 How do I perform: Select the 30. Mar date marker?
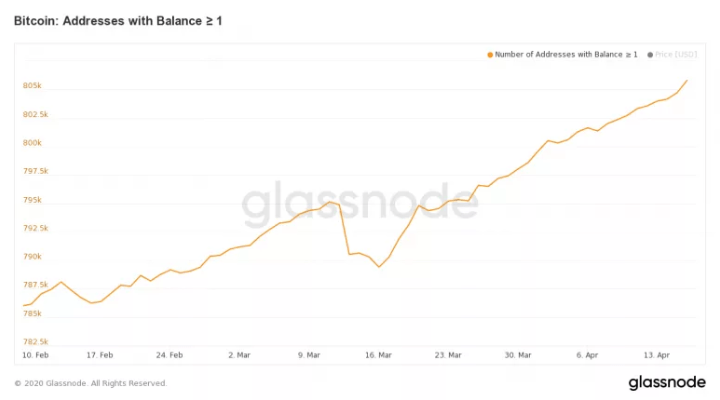click(517, 355)
